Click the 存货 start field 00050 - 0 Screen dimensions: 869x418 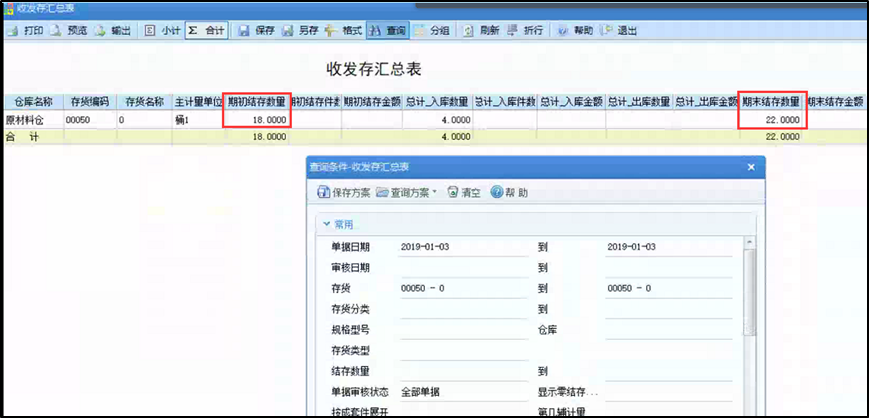click(463, 289)
